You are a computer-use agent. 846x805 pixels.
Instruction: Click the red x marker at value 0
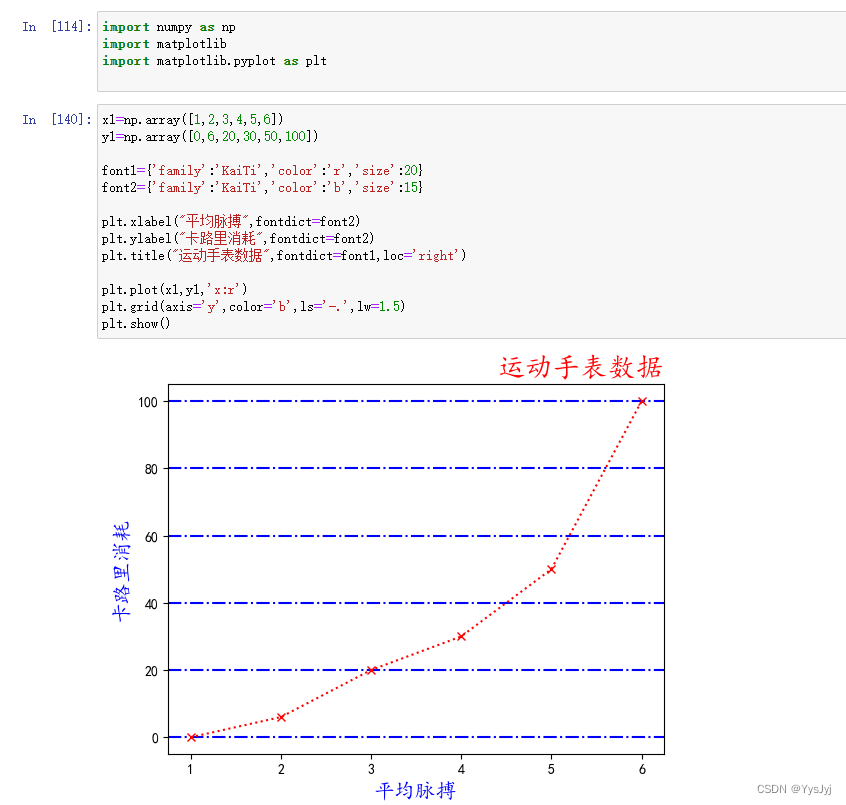coord(191,737)
